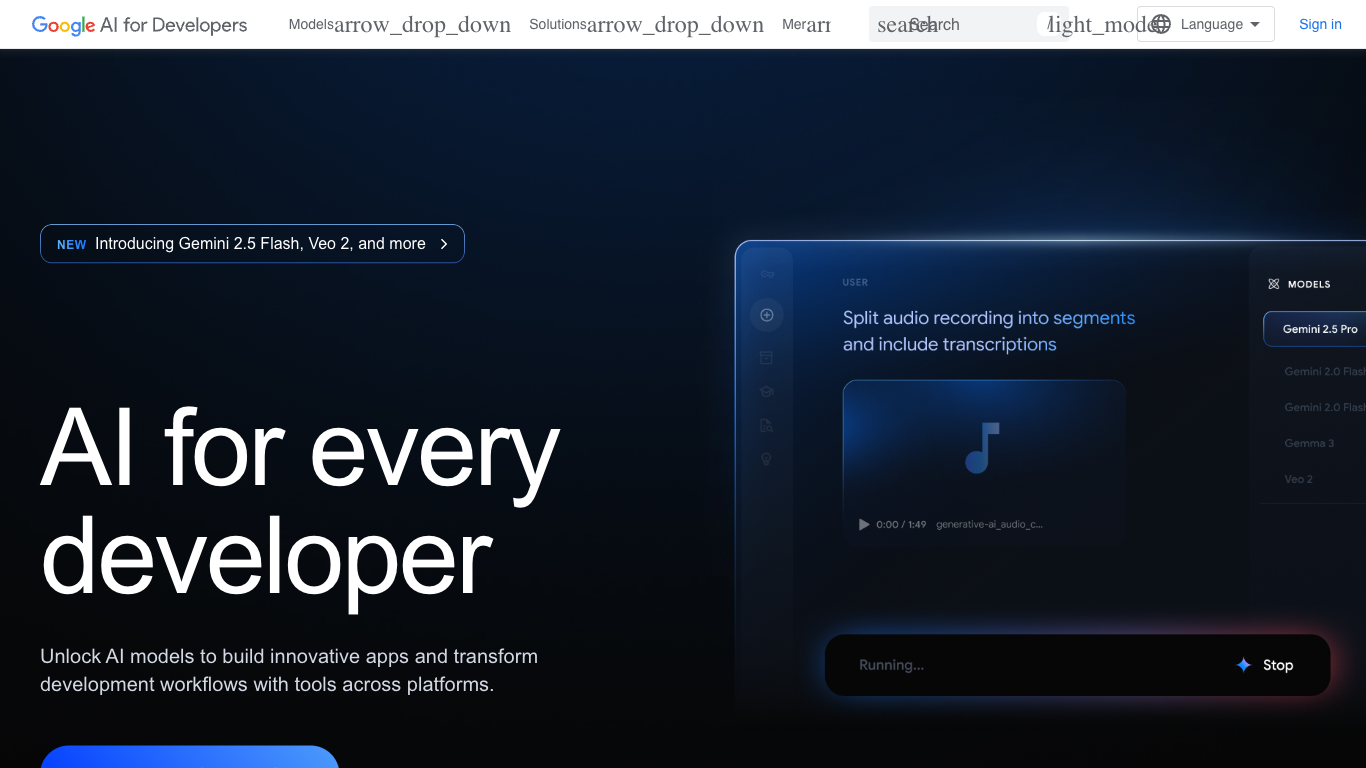
Task: Open the Introducing Gemini 2.5 Flash banner
Action: pos(252,244)
